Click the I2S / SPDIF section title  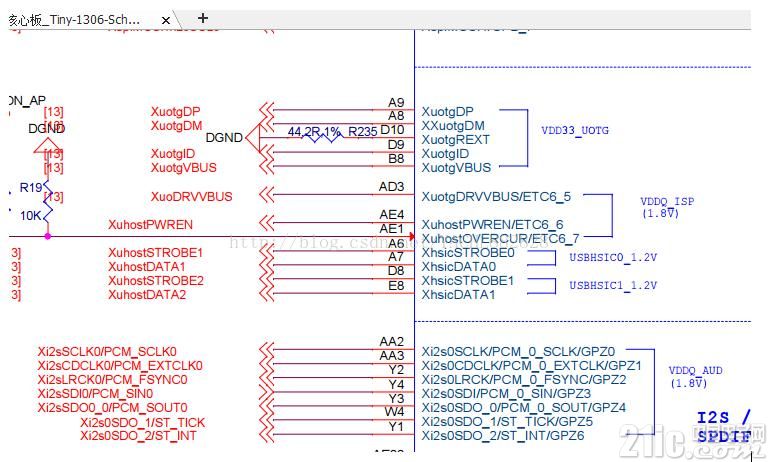(724, 427)
